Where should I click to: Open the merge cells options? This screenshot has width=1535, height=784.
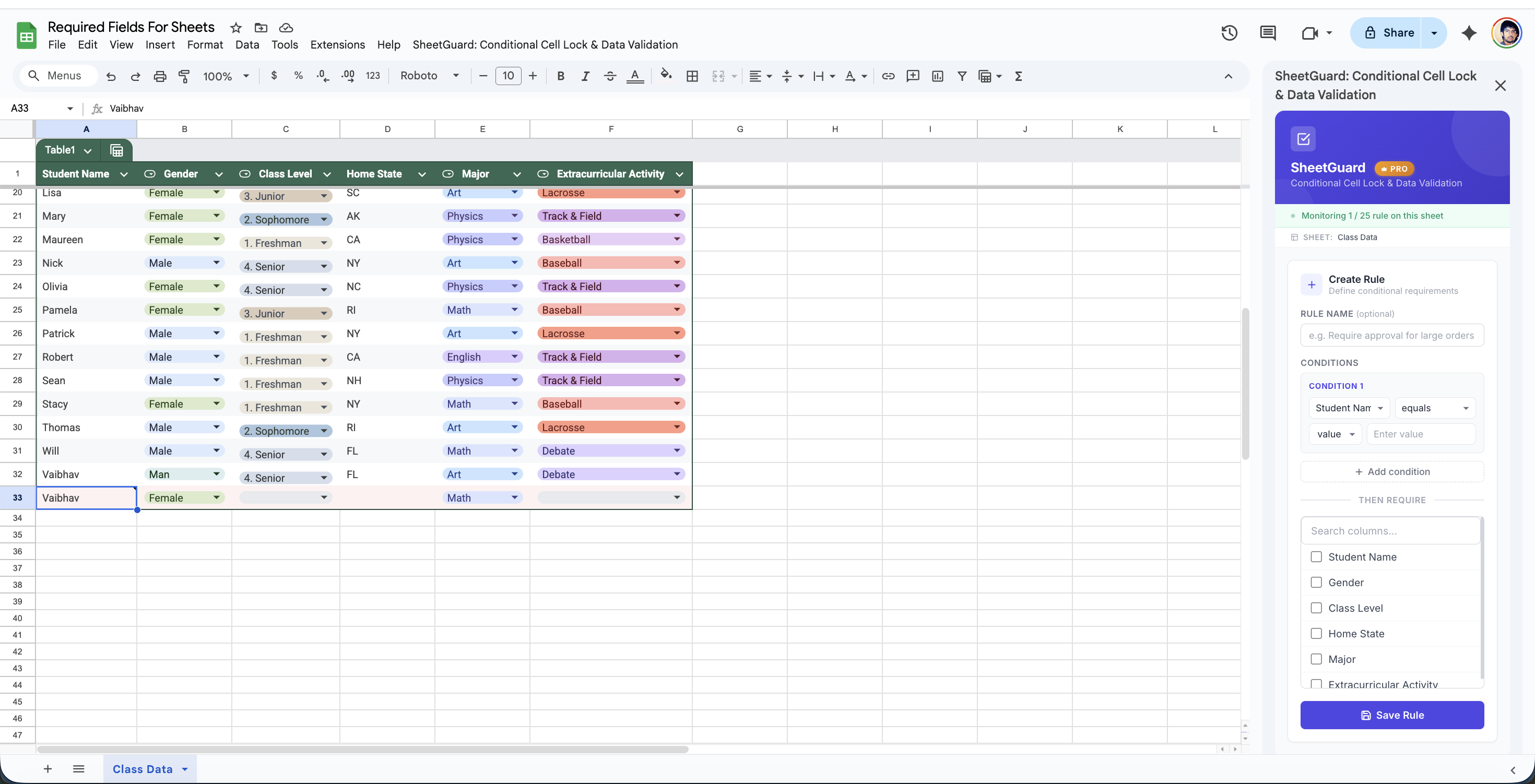tap(723, 76)
